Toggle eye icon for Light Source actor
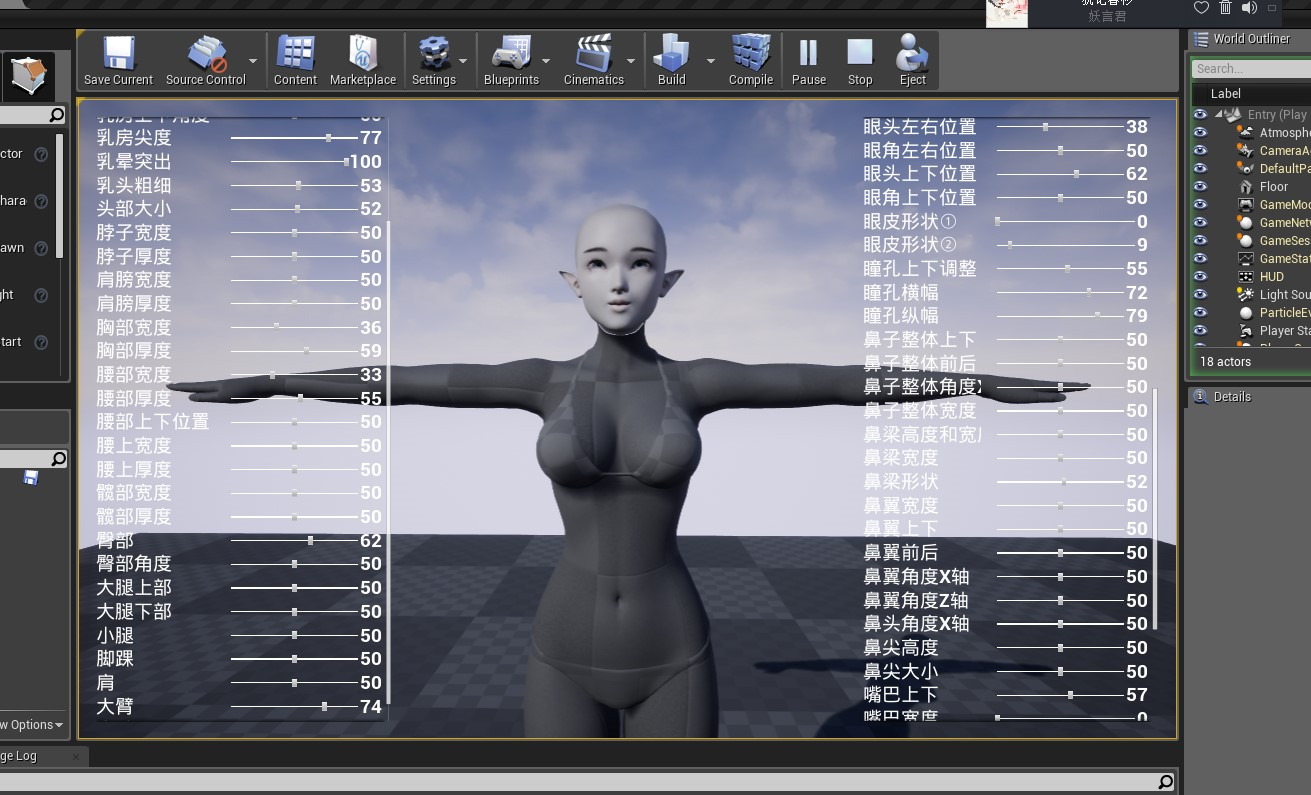1311x795 pixels. (x=1200, y=295)
